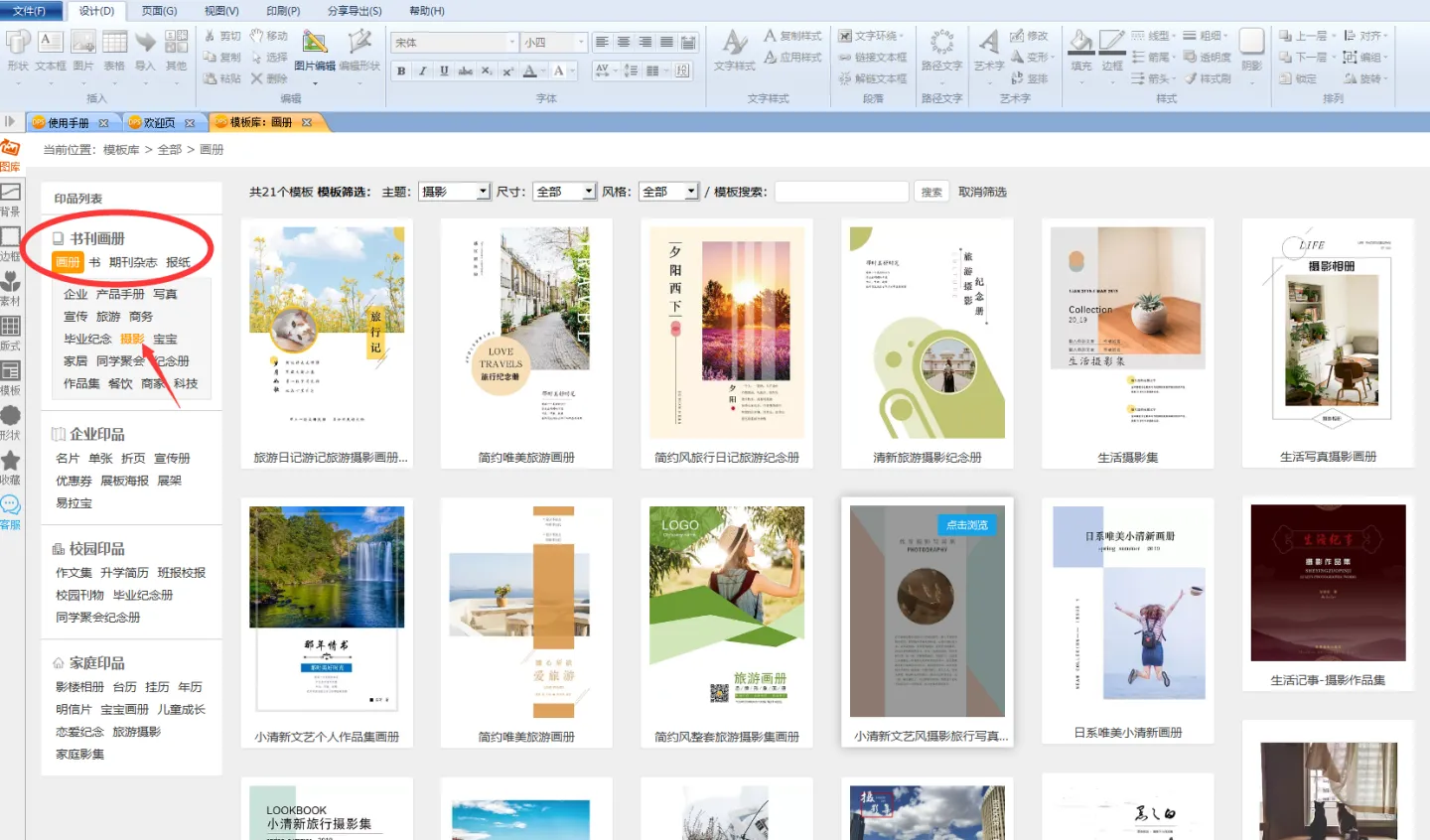Expand the 风格 style dropdown
The height and width of the screenshot is (840, 1430).
point(670,192)
